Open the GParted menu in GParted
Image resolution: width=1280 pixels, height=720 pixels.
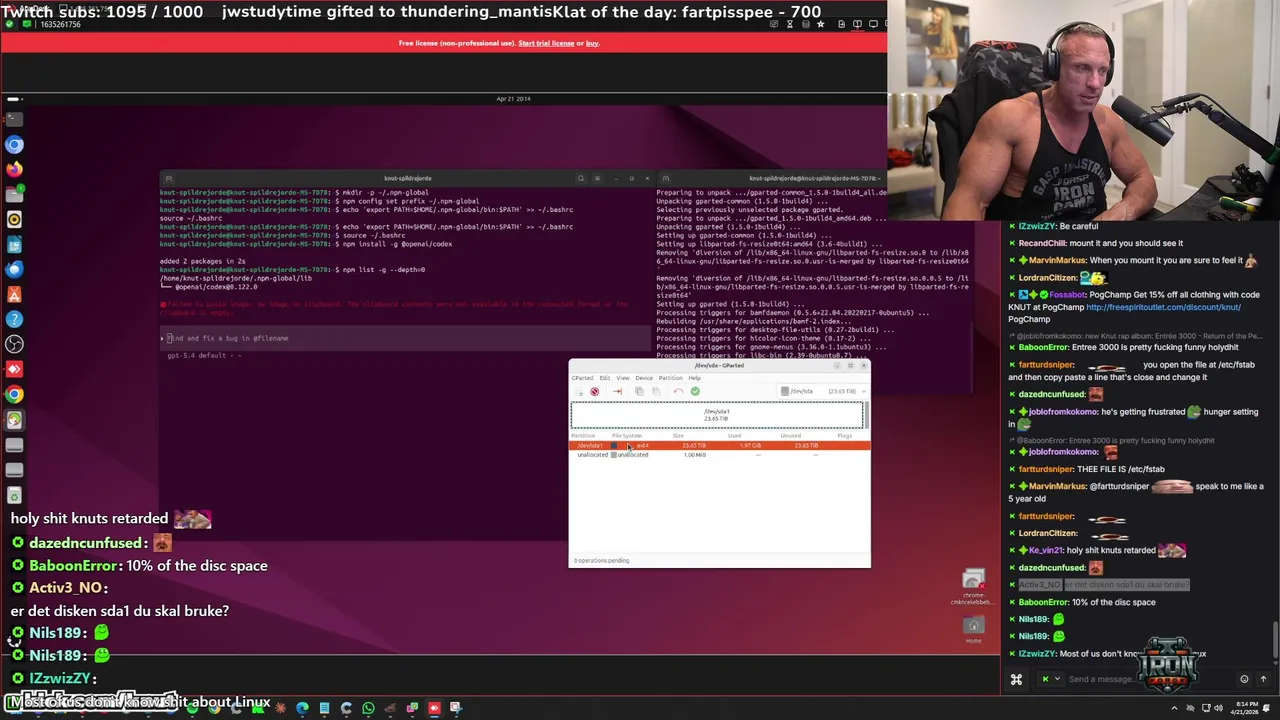click(583, 378)
